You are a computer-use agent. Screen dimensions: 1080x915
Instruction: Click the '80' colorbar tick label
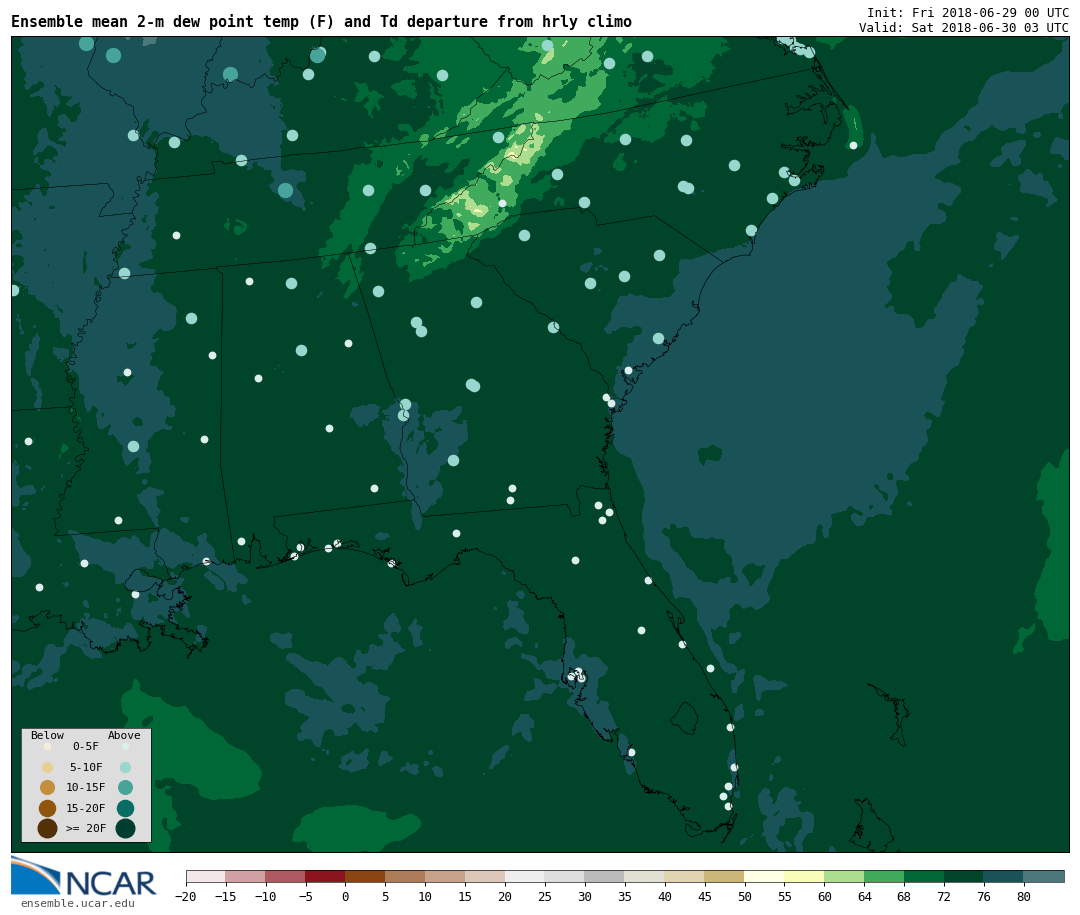click(x=1024, y=896)
